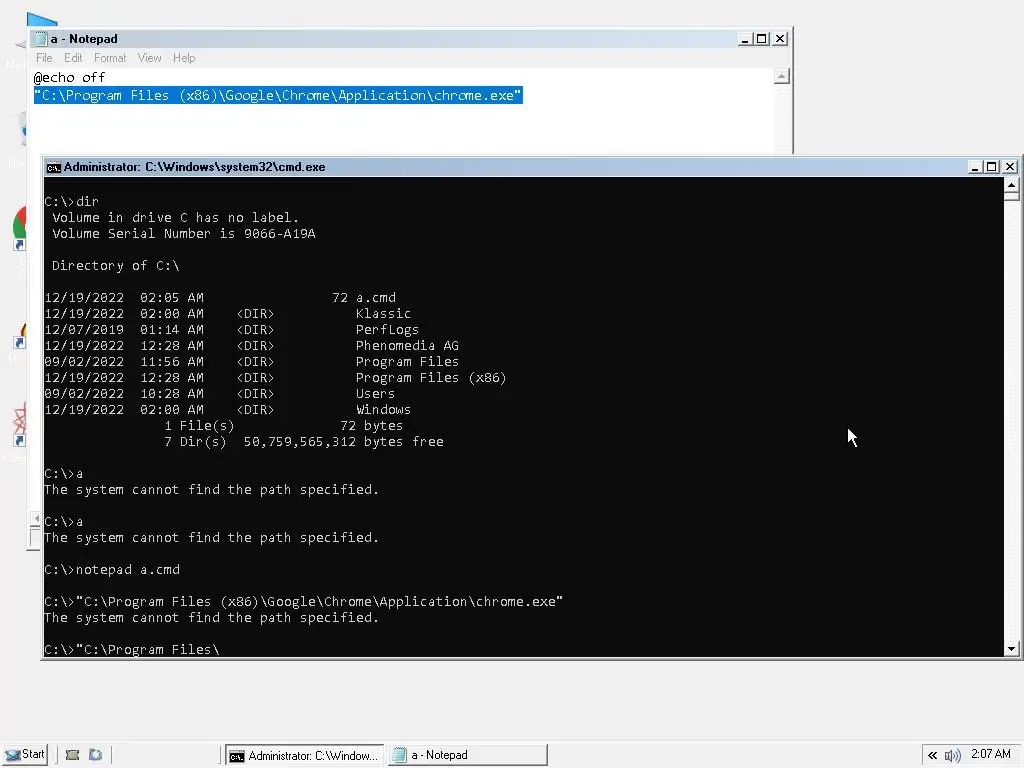Maximize the Administrator cmd.exe window
Viewport: 1024px width, 768px height.
pyautogui.click(x=991, y=167)
